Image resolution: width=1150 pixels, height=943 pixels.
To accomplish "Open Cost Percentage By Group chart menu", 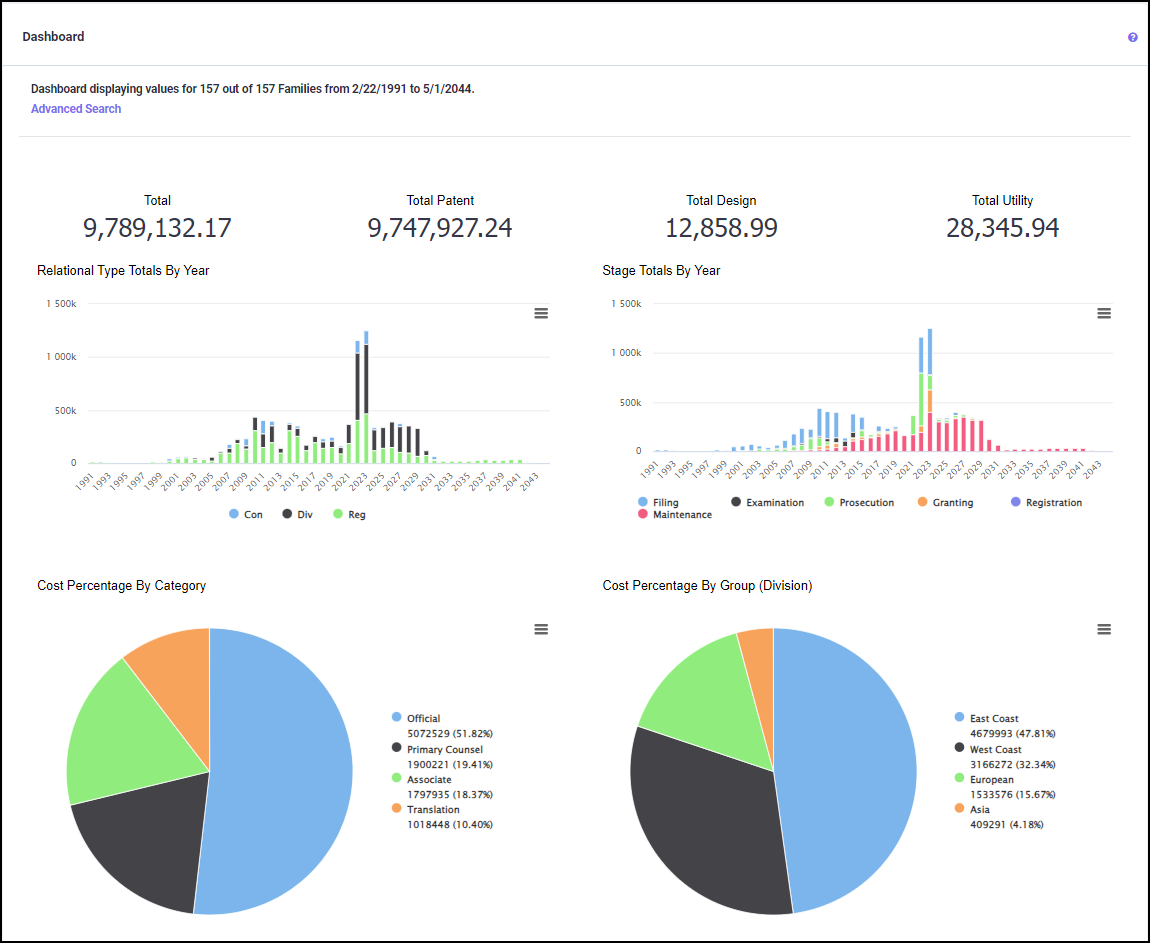I will click(x=1104, y=629).
